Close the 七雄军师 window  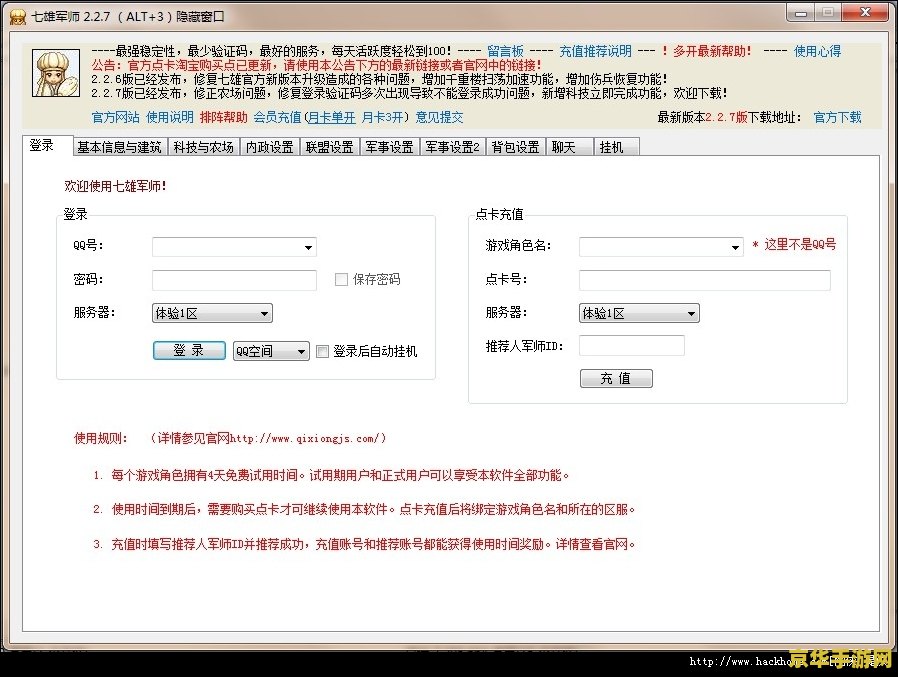coord(866,13)
